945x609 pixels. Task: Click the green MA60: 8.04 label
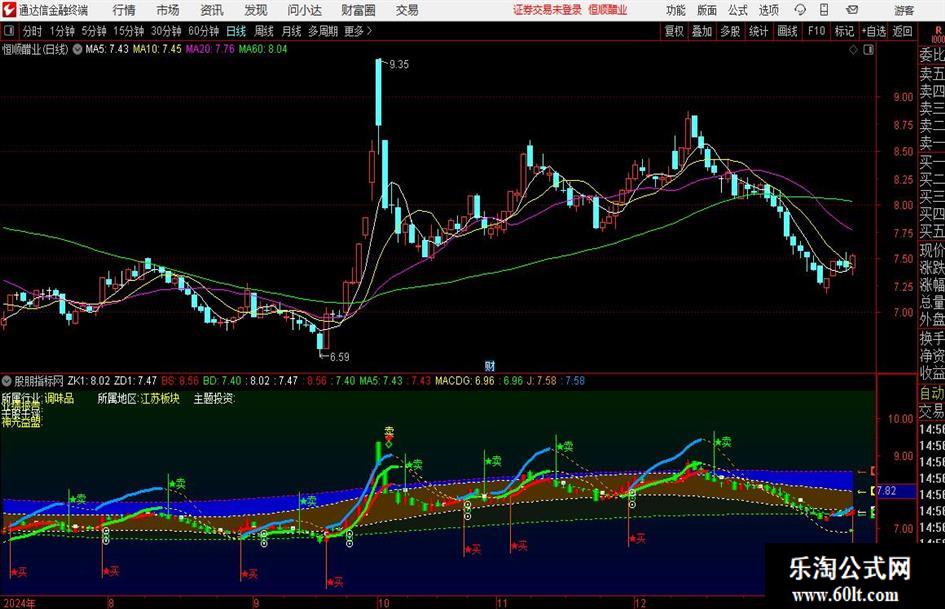[x=263, y=49]
